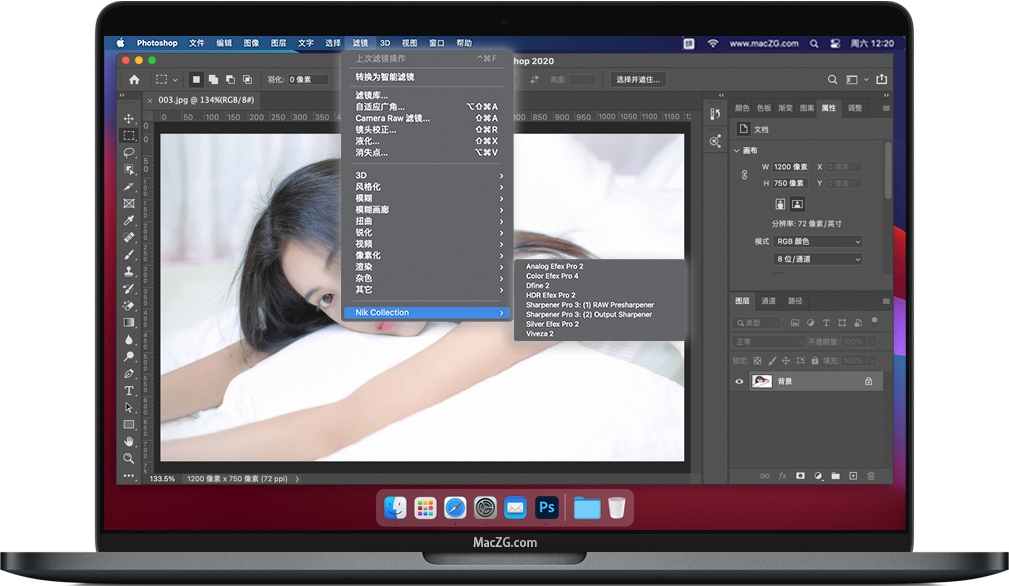Select the Move tool
The image size is (1009, 586).
point(129,119)
